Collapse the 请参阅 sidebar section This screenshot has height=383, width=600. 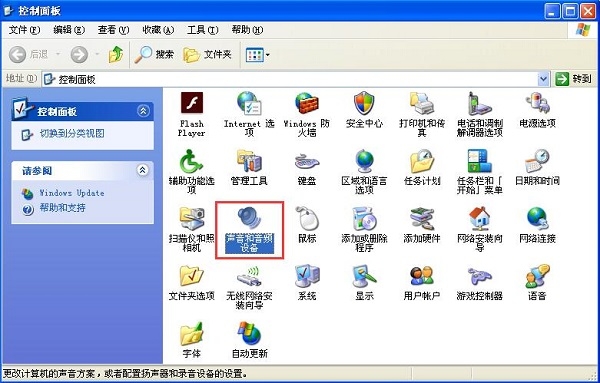tap(143, 170)
